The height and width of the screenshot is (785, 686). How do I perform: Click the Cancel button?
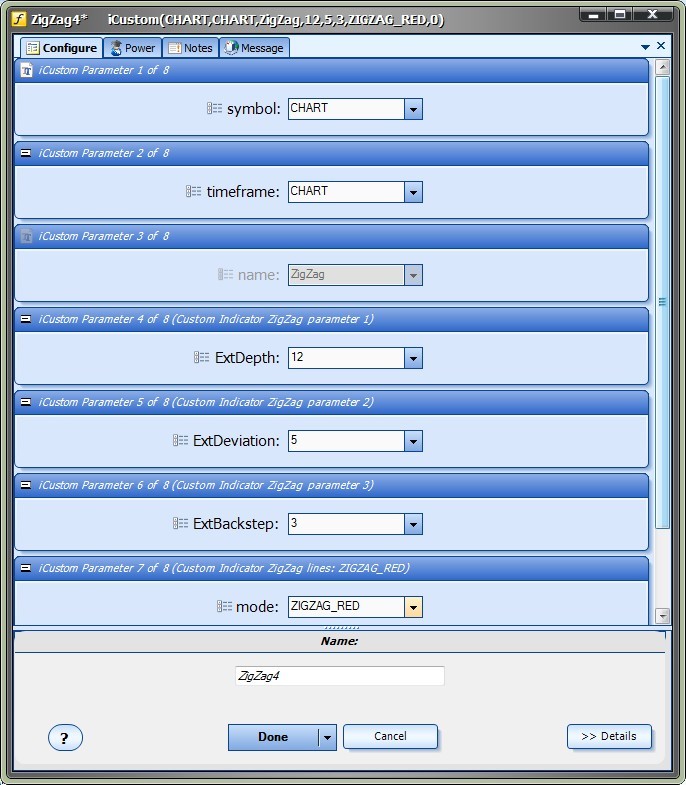[x=391, y=736]
